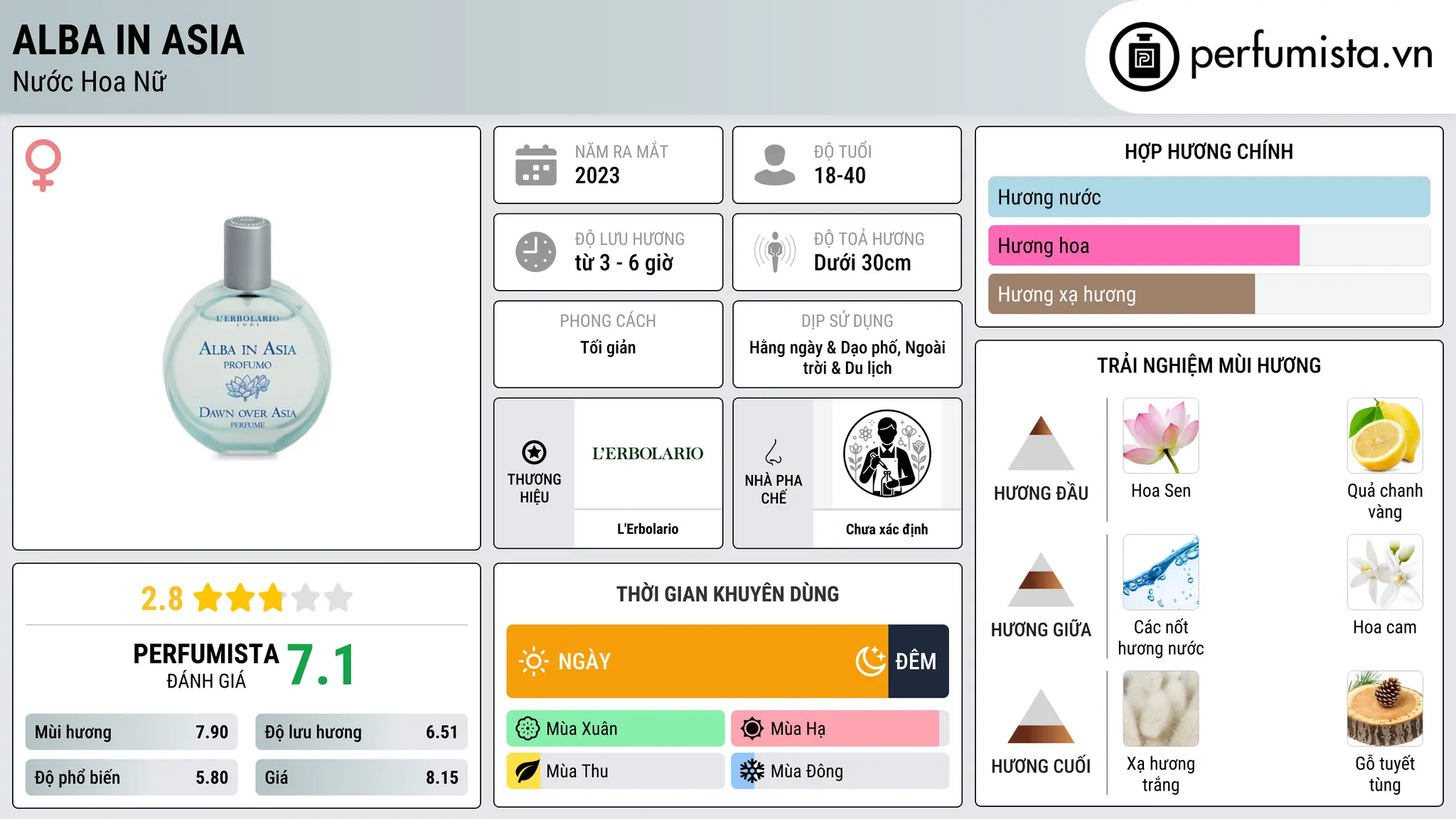1456x819 pixels.
Task: Select the Hoa Sen lotus note image
Action: [x=1161, y=436]
